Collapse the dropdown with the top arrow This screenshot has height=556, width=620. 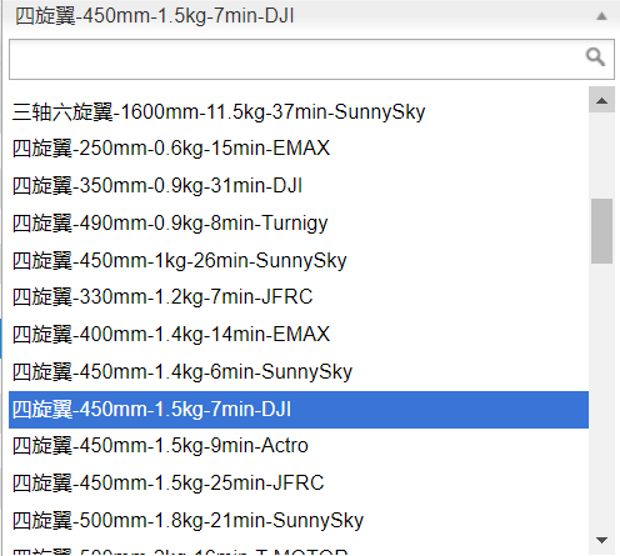(x=601, y=16)
